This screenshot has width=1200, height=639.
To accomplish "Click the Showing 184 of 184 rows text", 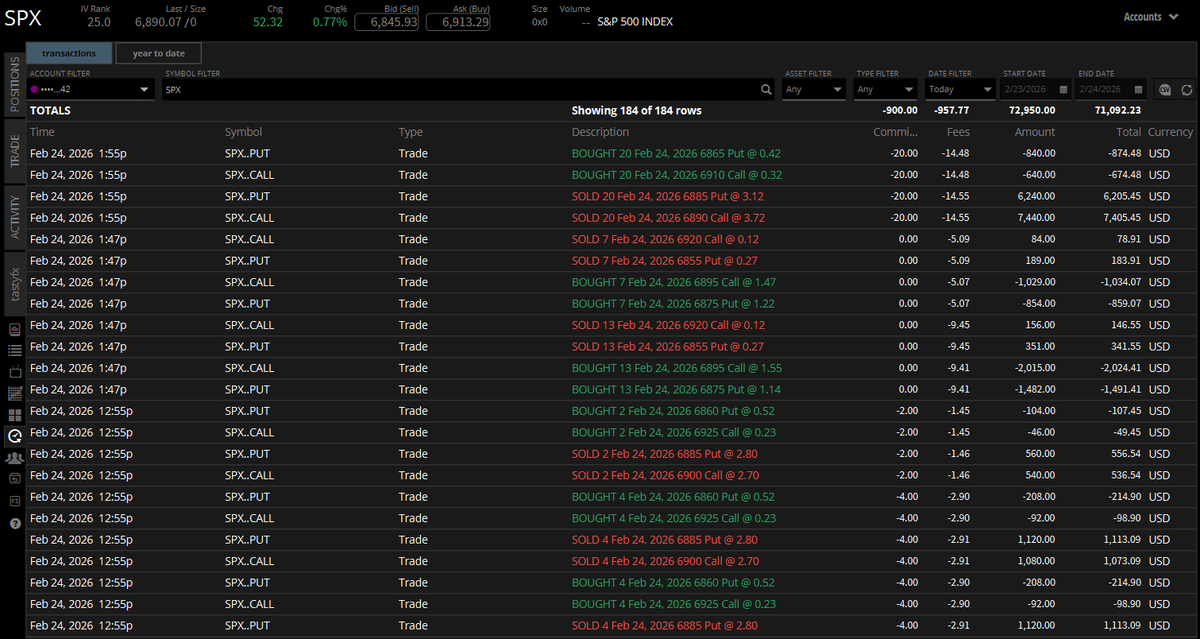I will point(636,111).
